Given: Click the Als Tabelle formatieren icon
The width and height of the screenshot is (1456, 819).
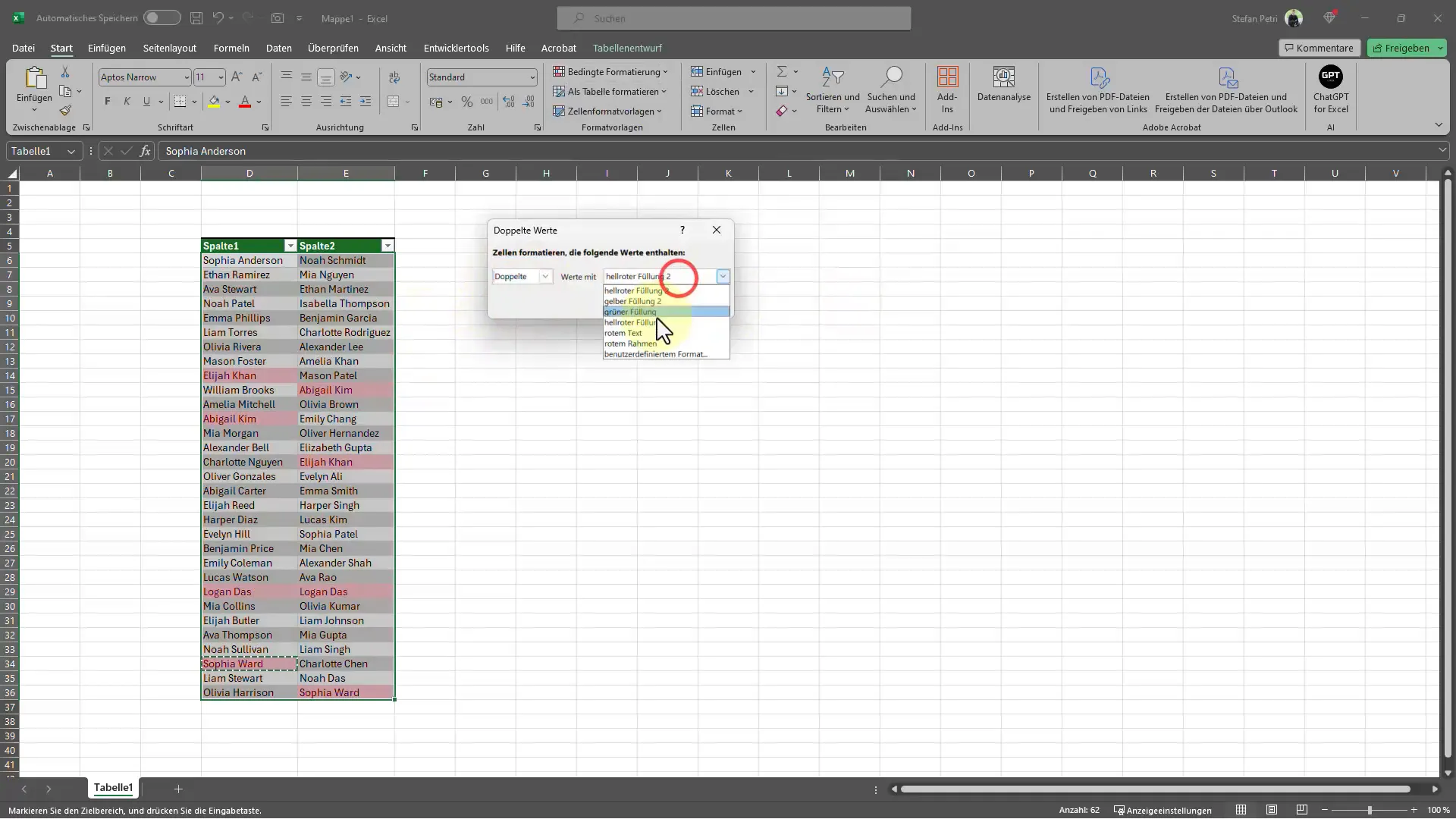Looking at the screenshot, I should click(559, 91).
